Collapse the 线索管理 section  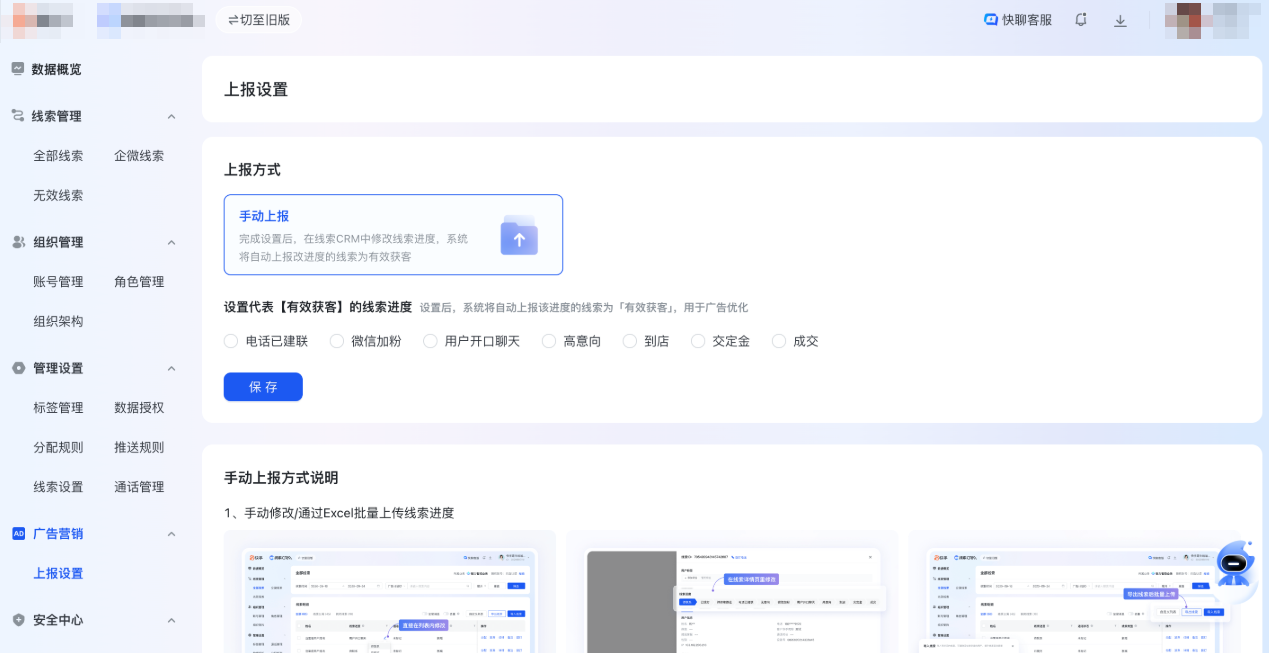point(170,115)
